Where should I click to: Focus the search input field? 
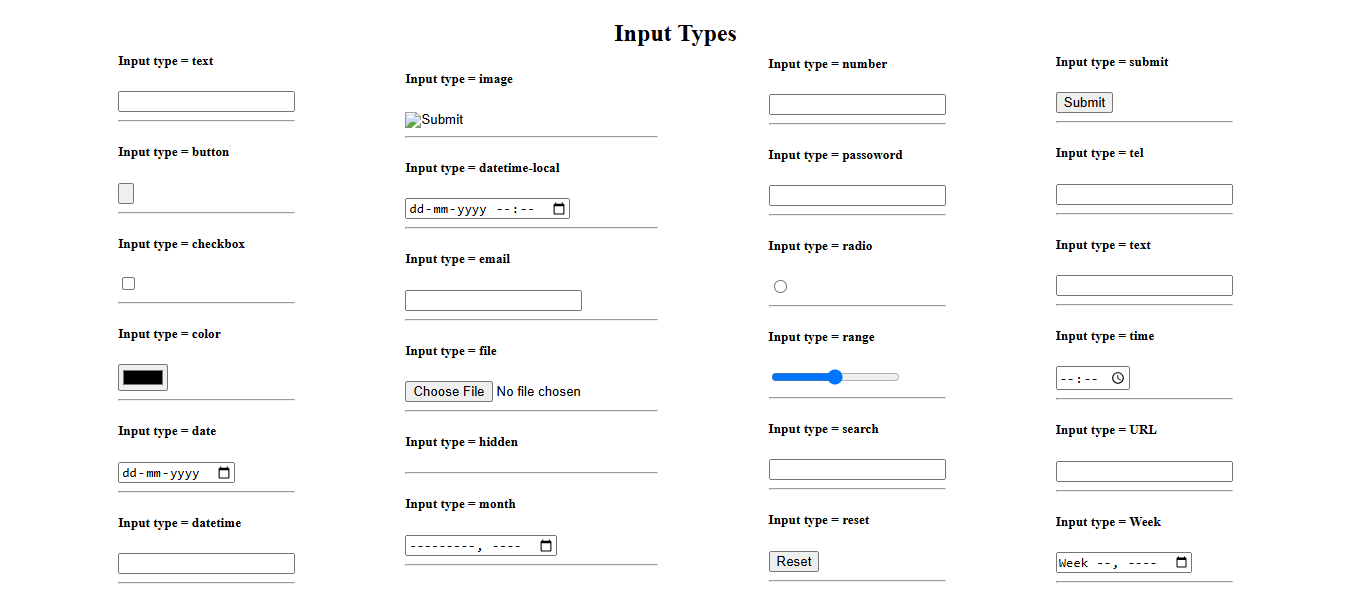click(856, 469)
